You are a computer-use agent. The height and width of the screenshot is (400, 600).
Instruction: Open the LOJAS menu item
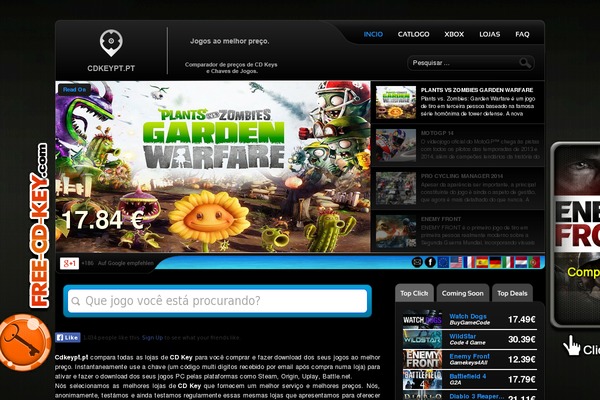point(489,34)
